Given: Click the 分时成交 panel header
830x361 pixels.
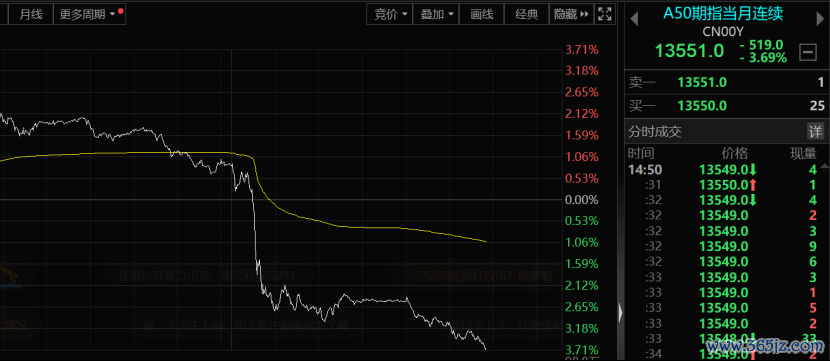Looking at the screenshot, I should (655, 132).
